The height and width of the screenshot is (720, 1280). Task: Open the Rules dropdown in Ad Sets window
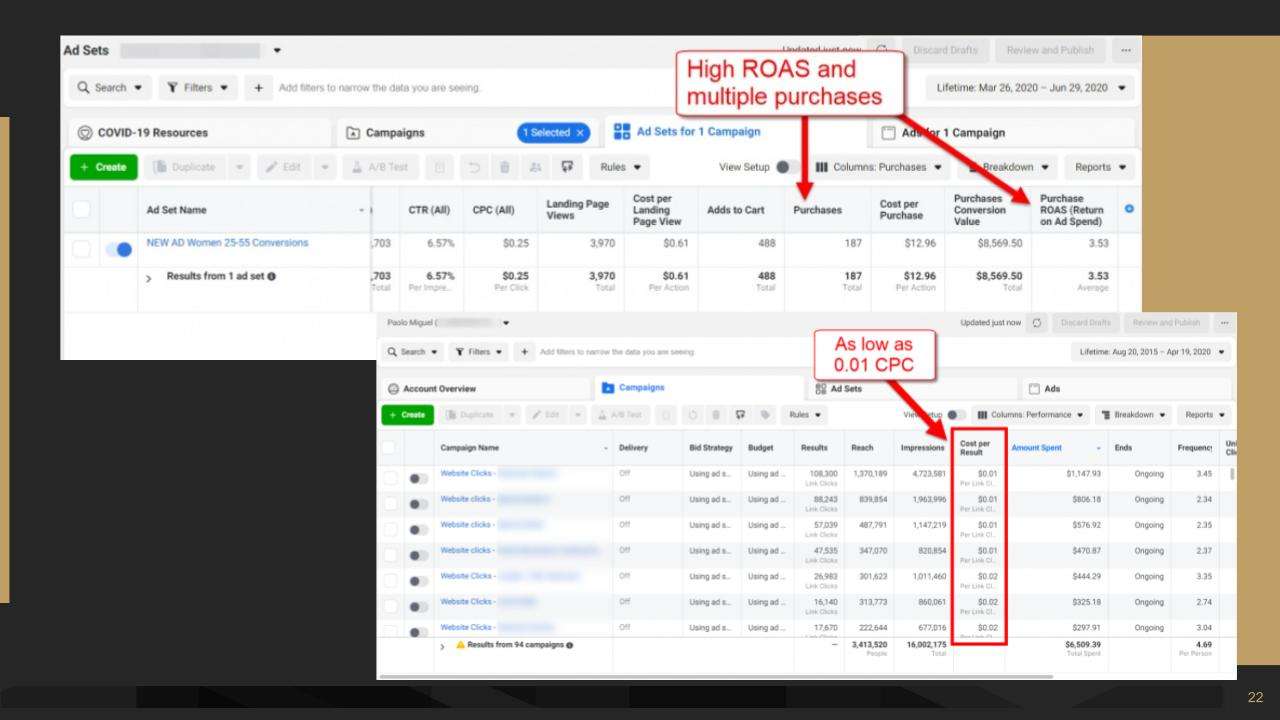click(x=620, y=167)
